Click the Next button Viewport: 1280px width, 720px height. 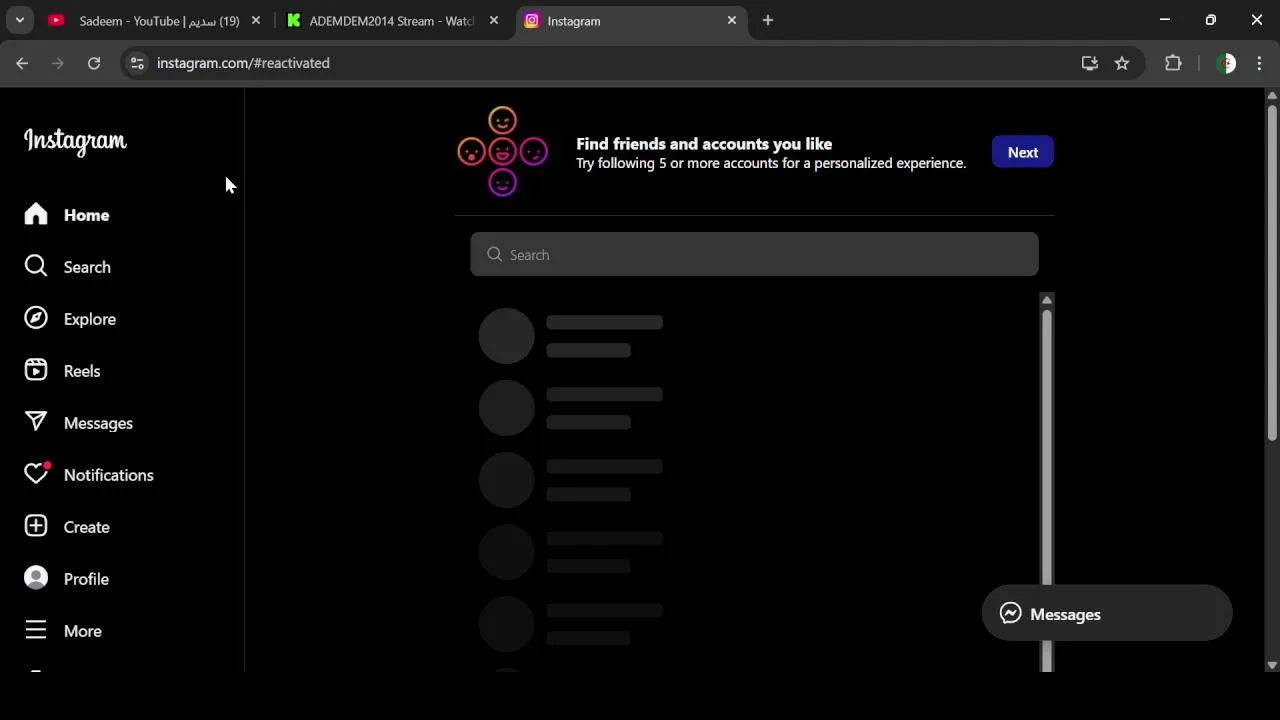tap(1022, 152)
